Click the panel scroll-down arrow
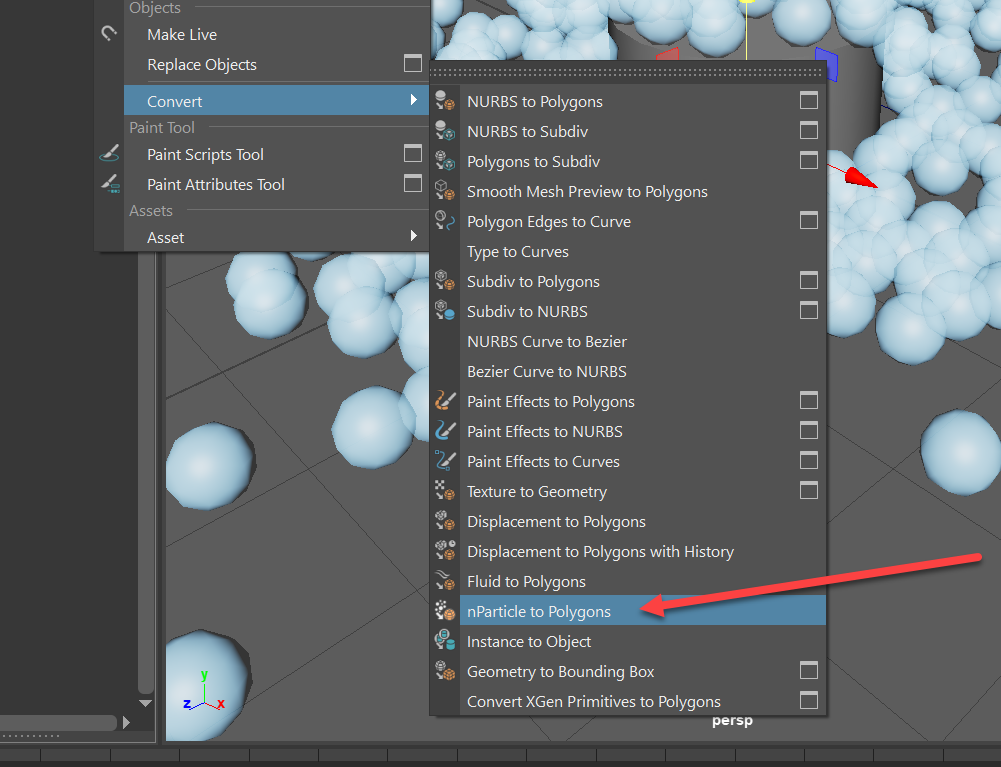 pos(146,703)
